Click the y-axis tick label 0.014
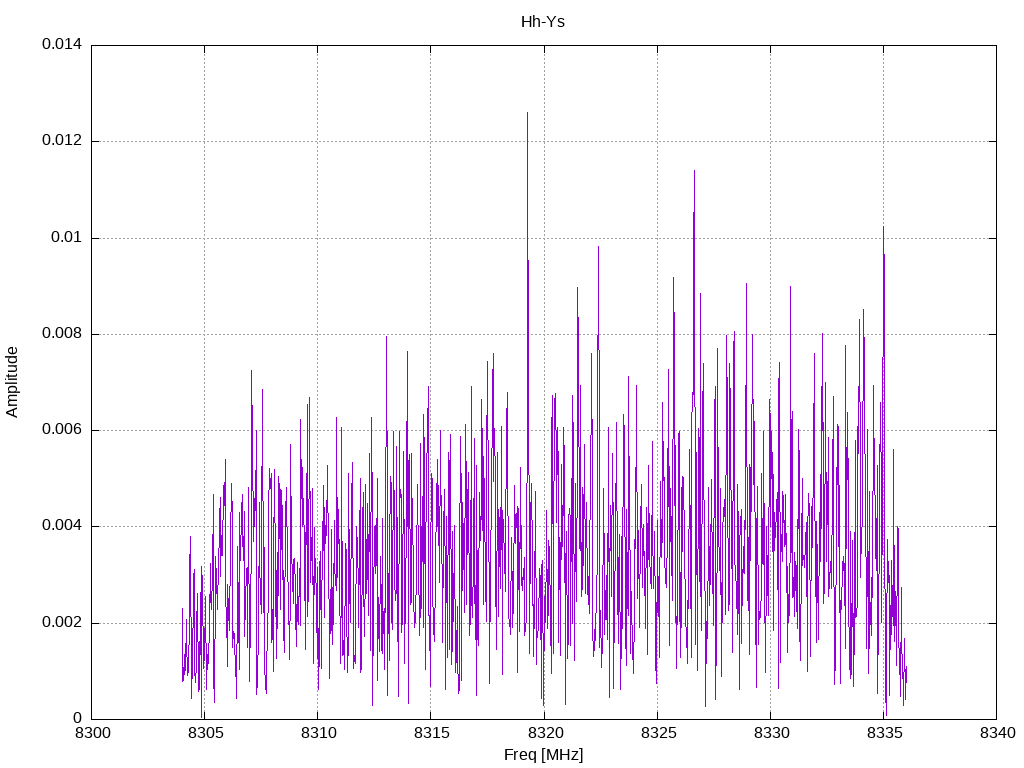 [x=62, y=44]
